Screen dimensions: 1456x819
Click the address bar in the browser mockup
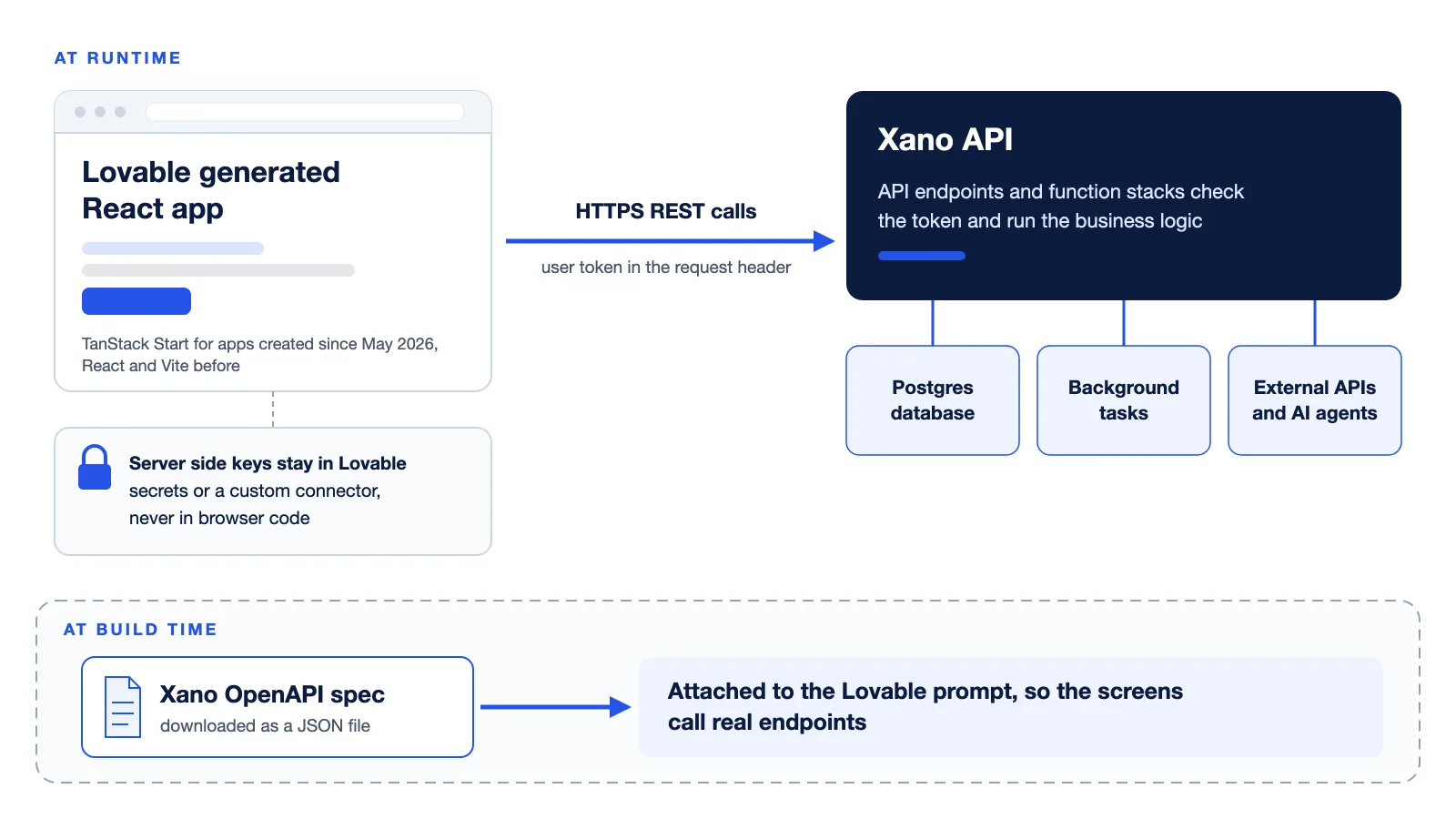pyautogui.click(x=305, y=112)
